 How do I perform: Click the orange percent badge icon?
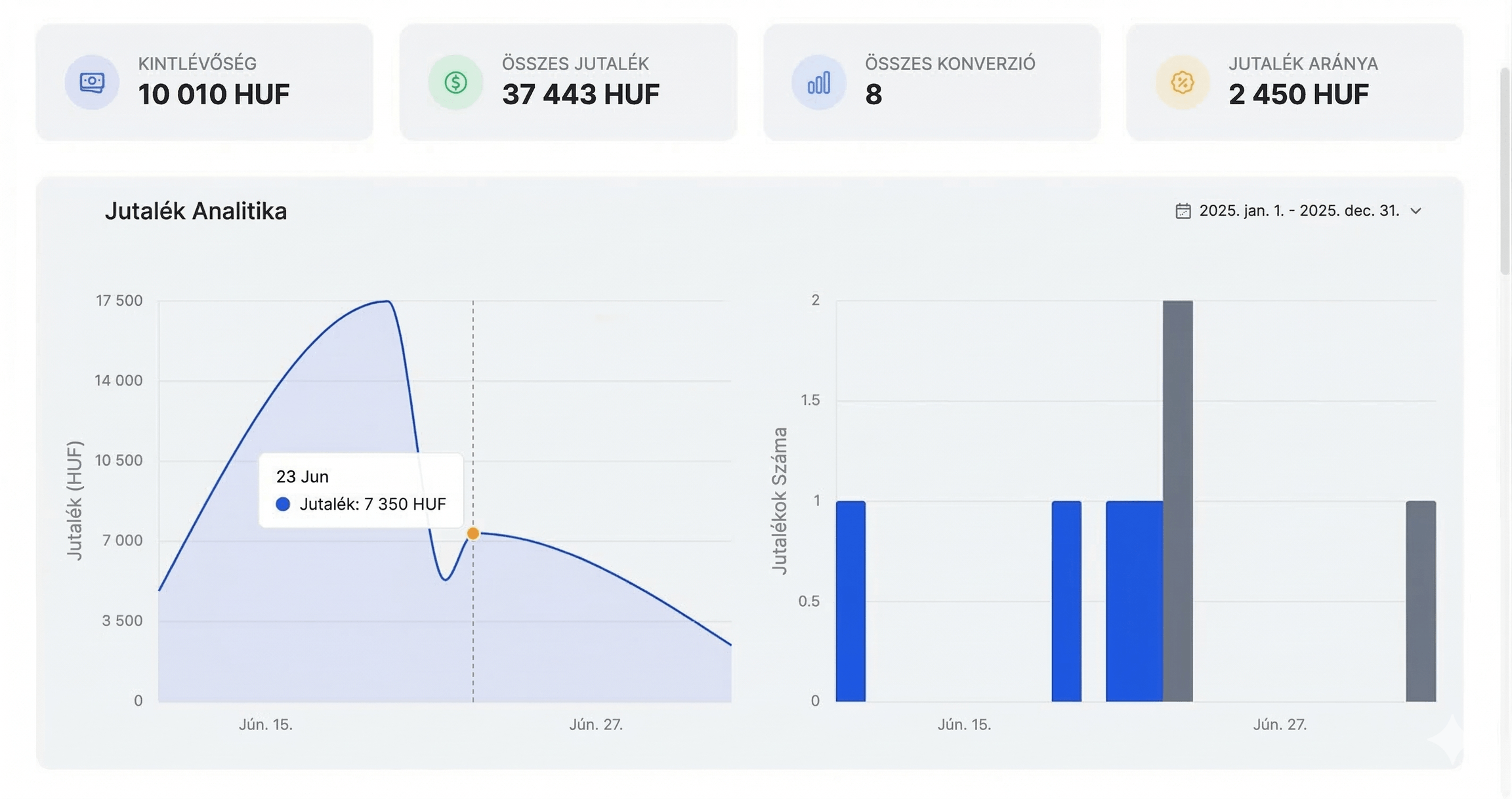click(x=1182, y=83)
